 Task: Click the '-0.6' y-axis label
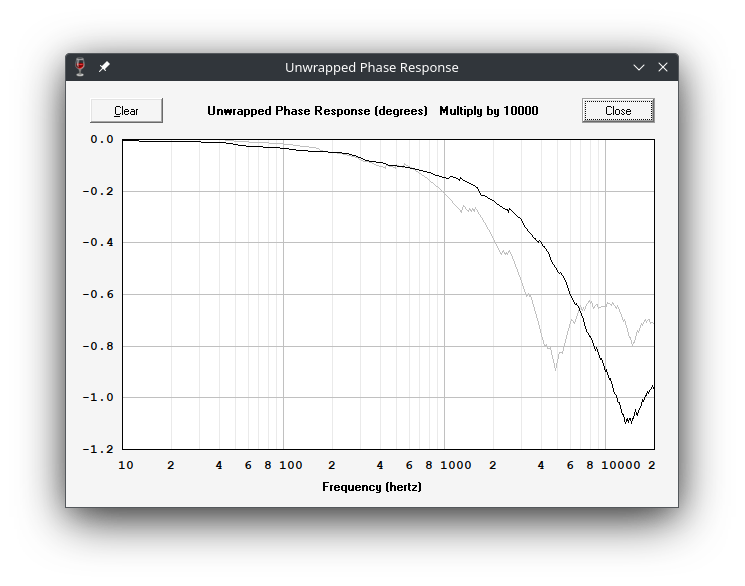(98, 294)
